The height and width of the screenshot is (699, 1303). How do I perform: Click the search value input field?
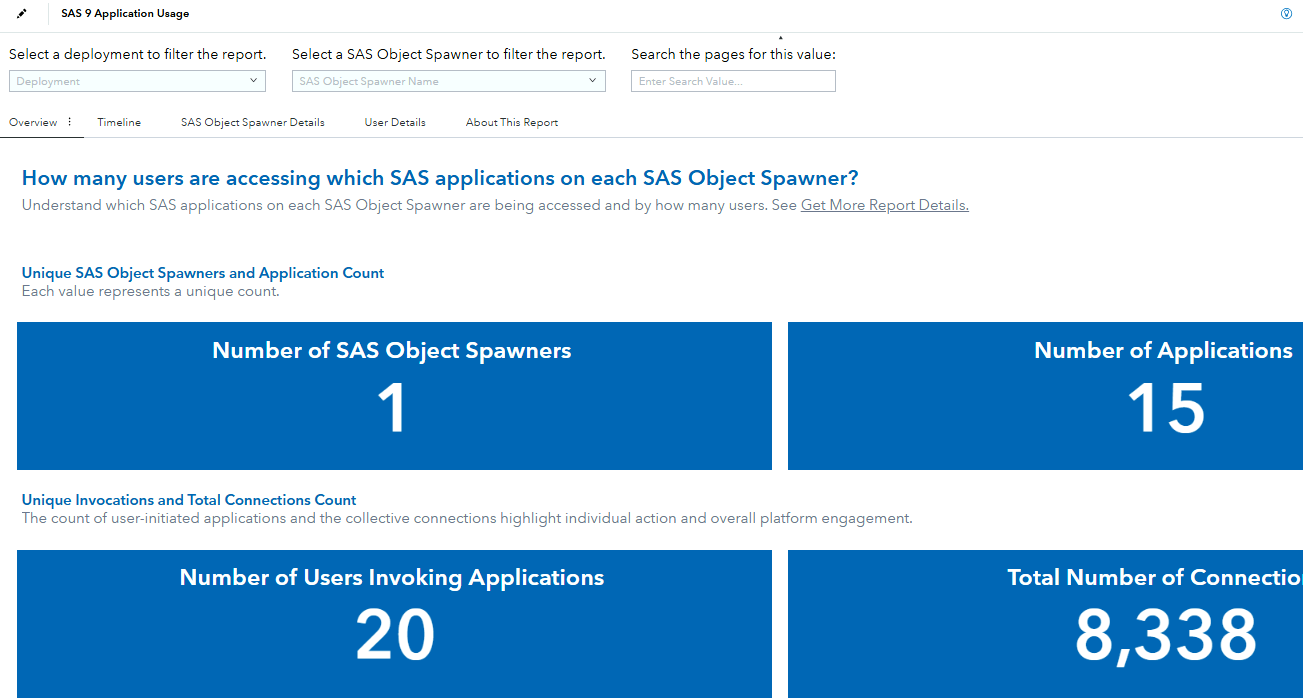click(733, 80)
